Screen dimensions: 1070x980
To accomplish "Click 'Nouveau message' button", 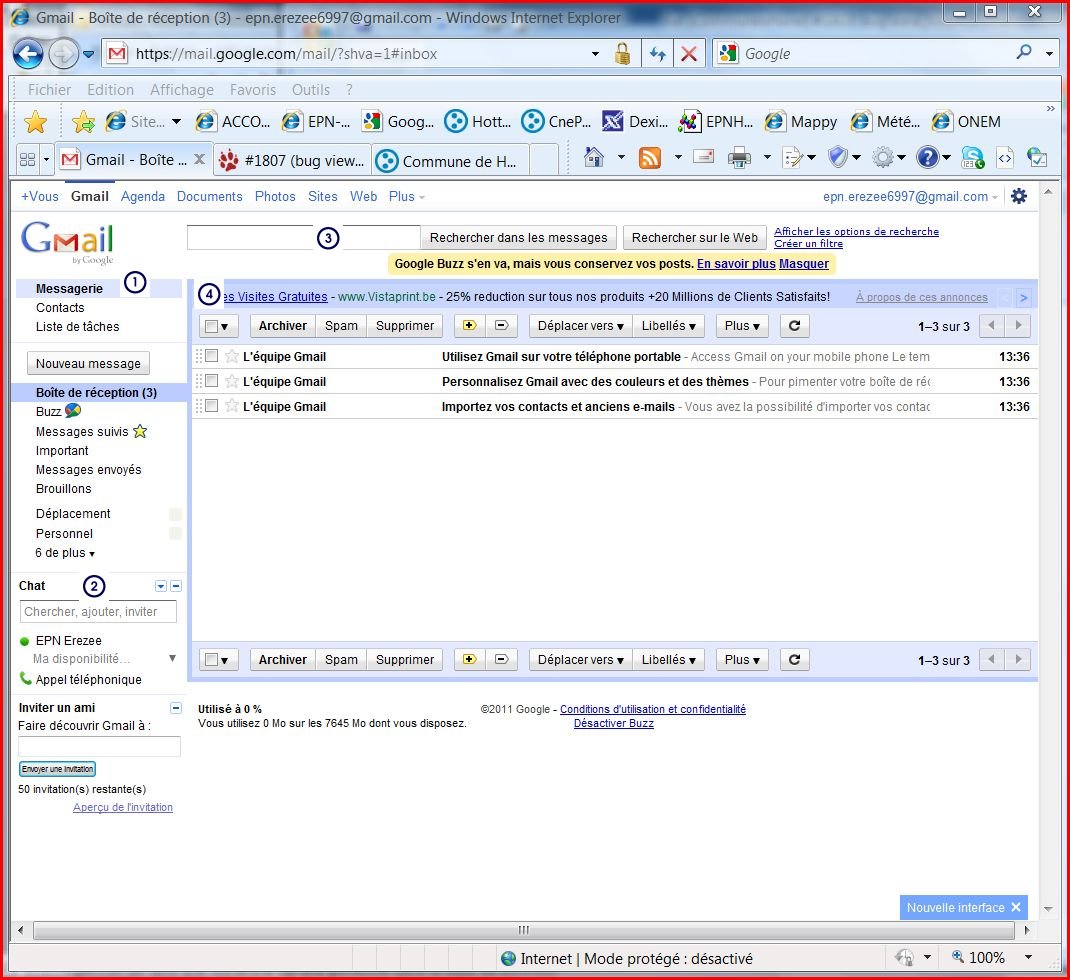I will click(88, 363).
